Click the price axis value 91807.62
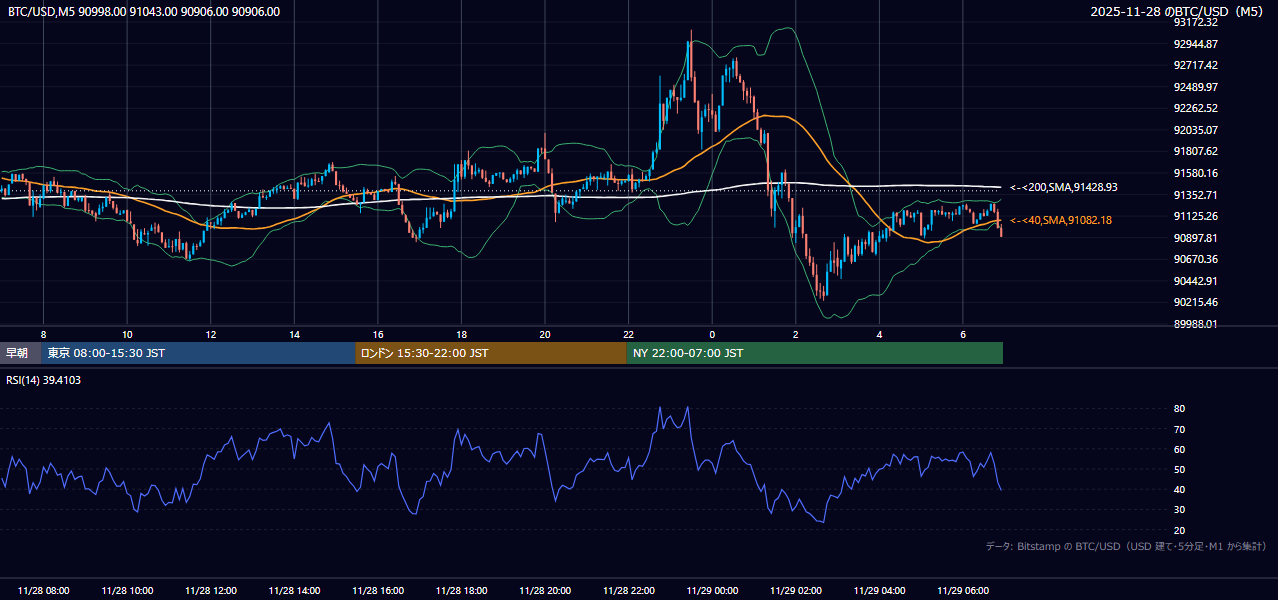This screenshot has height=600, width=1278. (1196, 151)
